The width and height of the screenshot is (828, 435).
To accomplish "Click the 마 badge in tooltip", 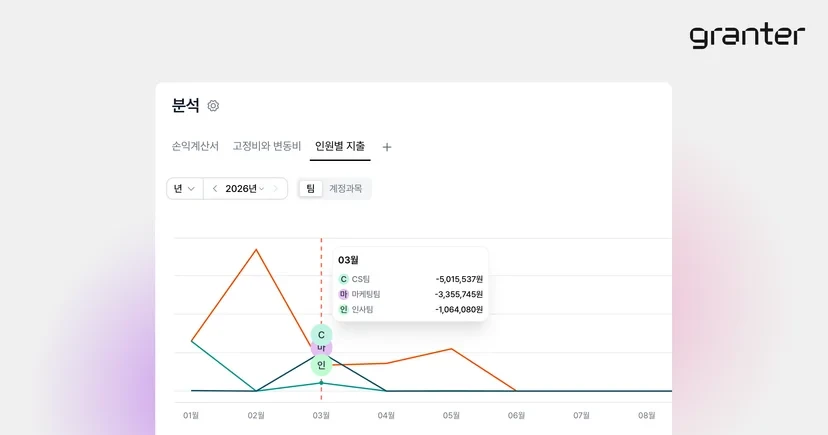I will pyautogui.click(x=343, y=294).
